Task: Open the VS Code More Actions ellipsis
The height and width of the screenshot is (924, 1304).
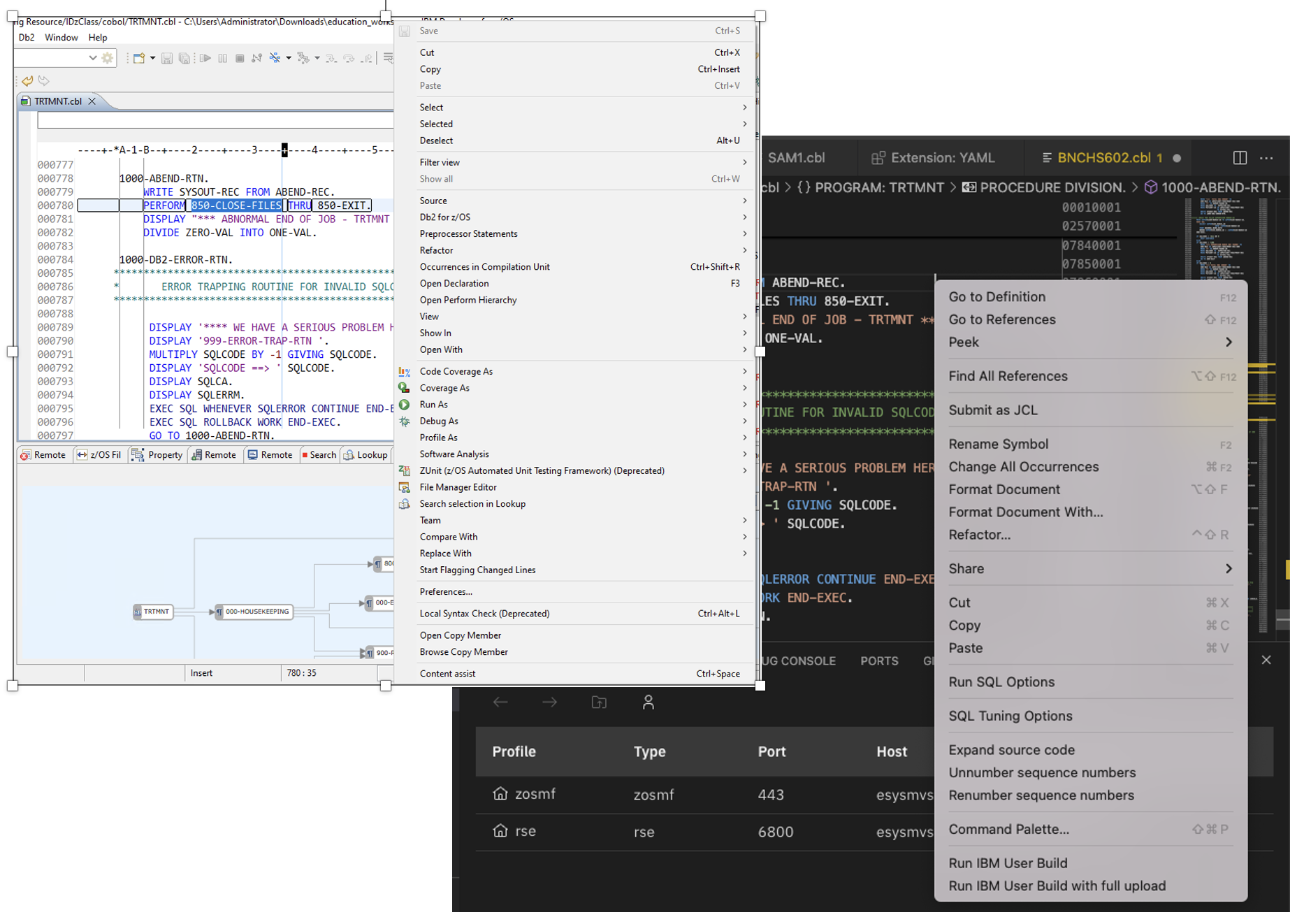Action: [1266, 158]
